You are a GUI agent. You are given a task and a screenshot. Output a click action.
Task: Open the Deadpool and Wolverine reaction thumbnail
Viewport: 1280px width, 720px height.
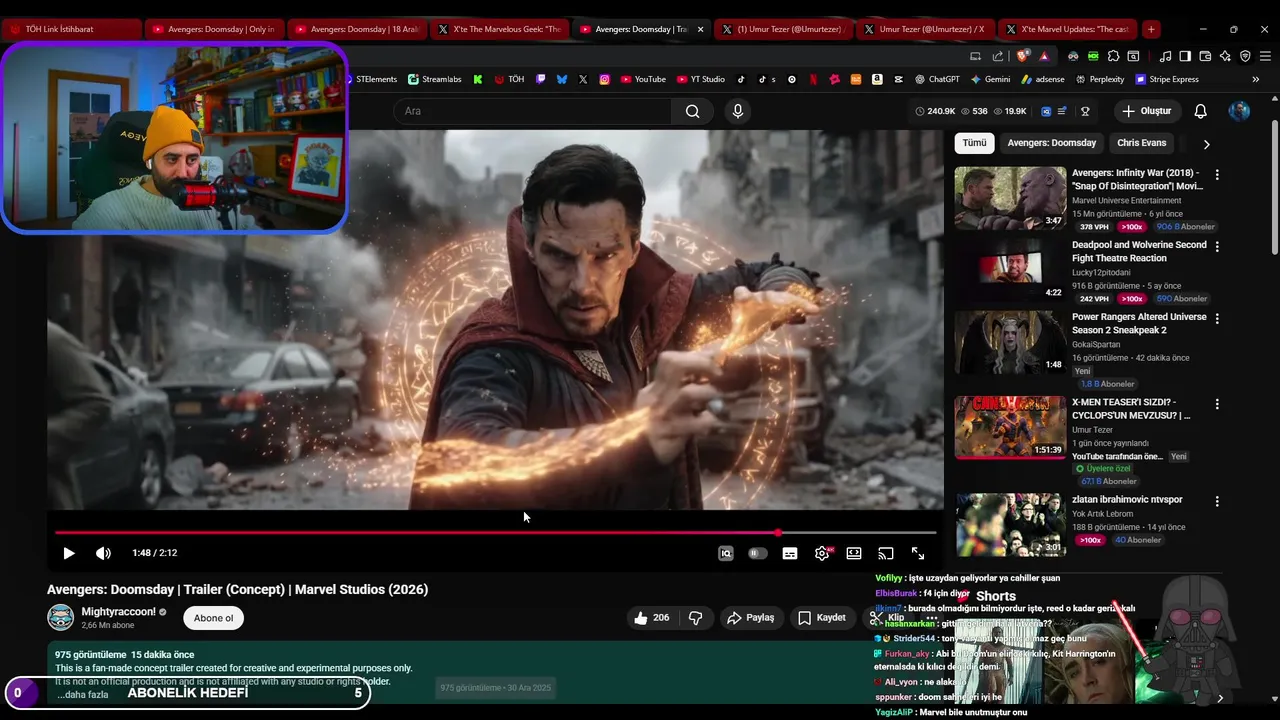click(1010, 270)
